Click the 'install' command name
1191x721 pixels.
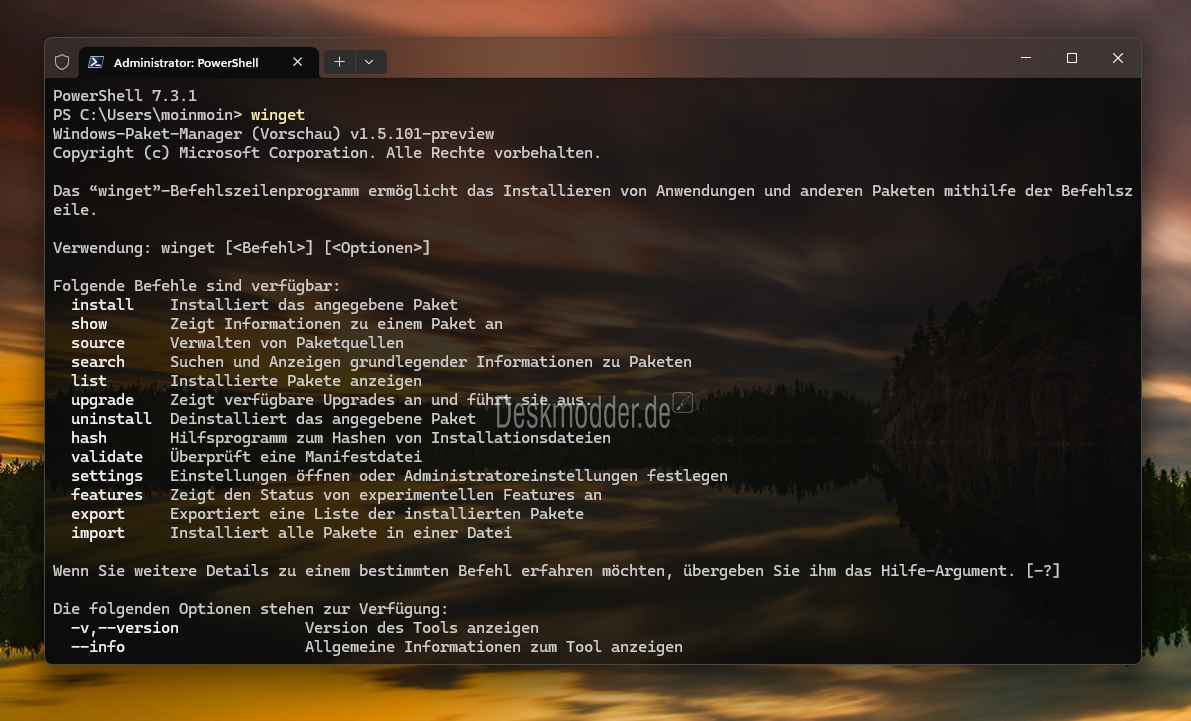(103, 305)
